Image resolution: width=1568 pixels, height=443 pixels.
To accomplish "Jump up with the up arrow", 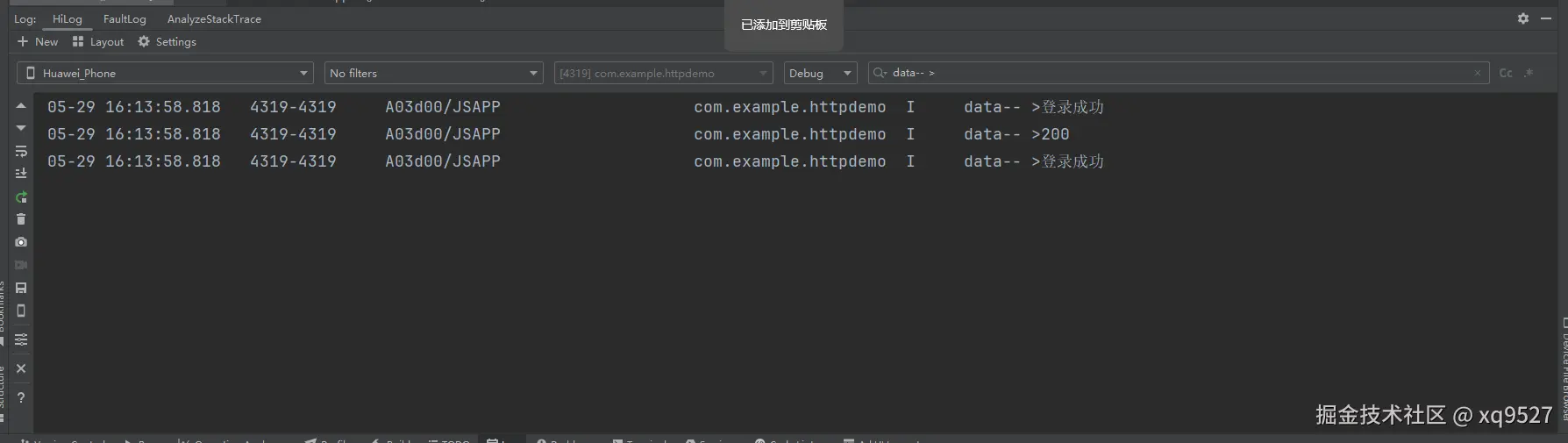I will [x=21, y=105].
